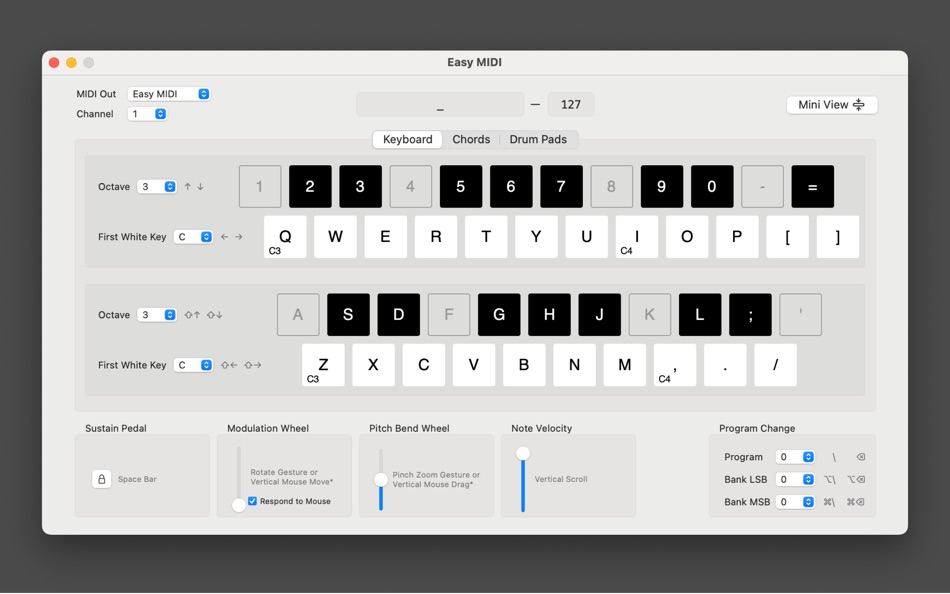The width and height of the screenshot is (950, 594).
Task: Play the white Q key marked C3
Action: 285,237
